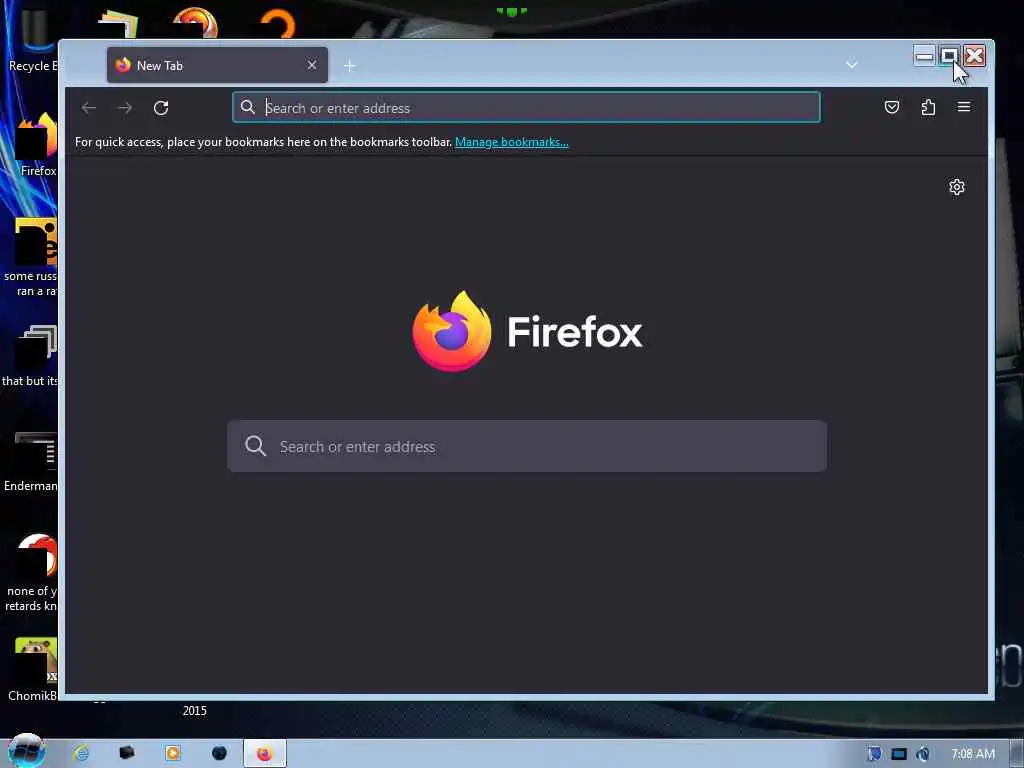Focus the center page search box
This screenshot has width=1024, height=768.
coord(526,446)
